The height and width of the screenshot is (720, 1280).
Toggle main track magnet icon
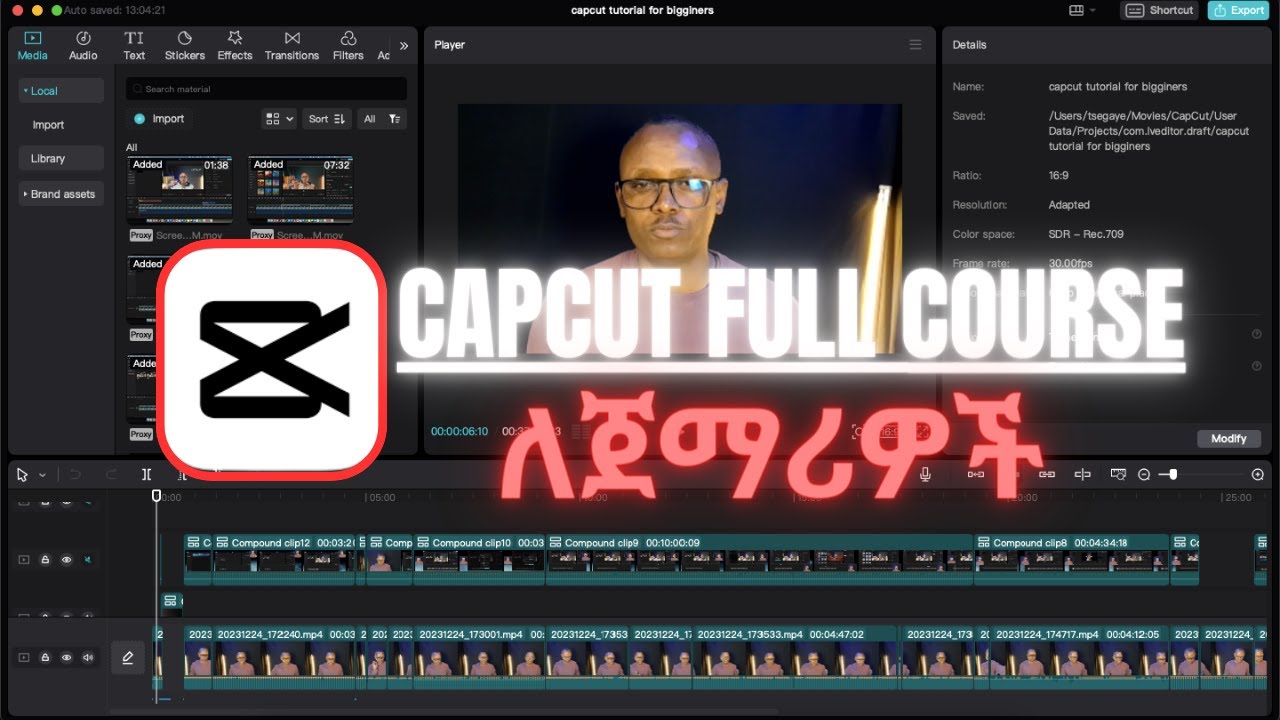pyautogui.click(x=976, y=475)
